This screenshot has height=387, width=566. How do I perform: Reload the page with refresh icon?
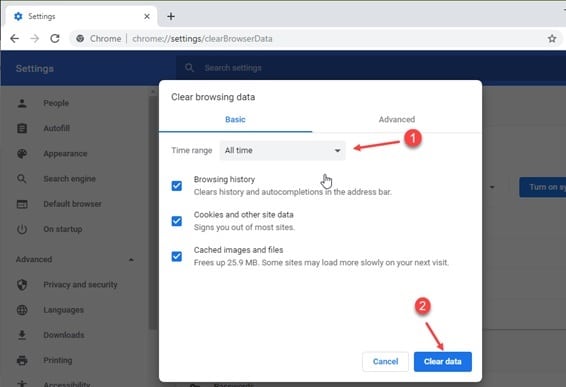[x=55, y=38]
